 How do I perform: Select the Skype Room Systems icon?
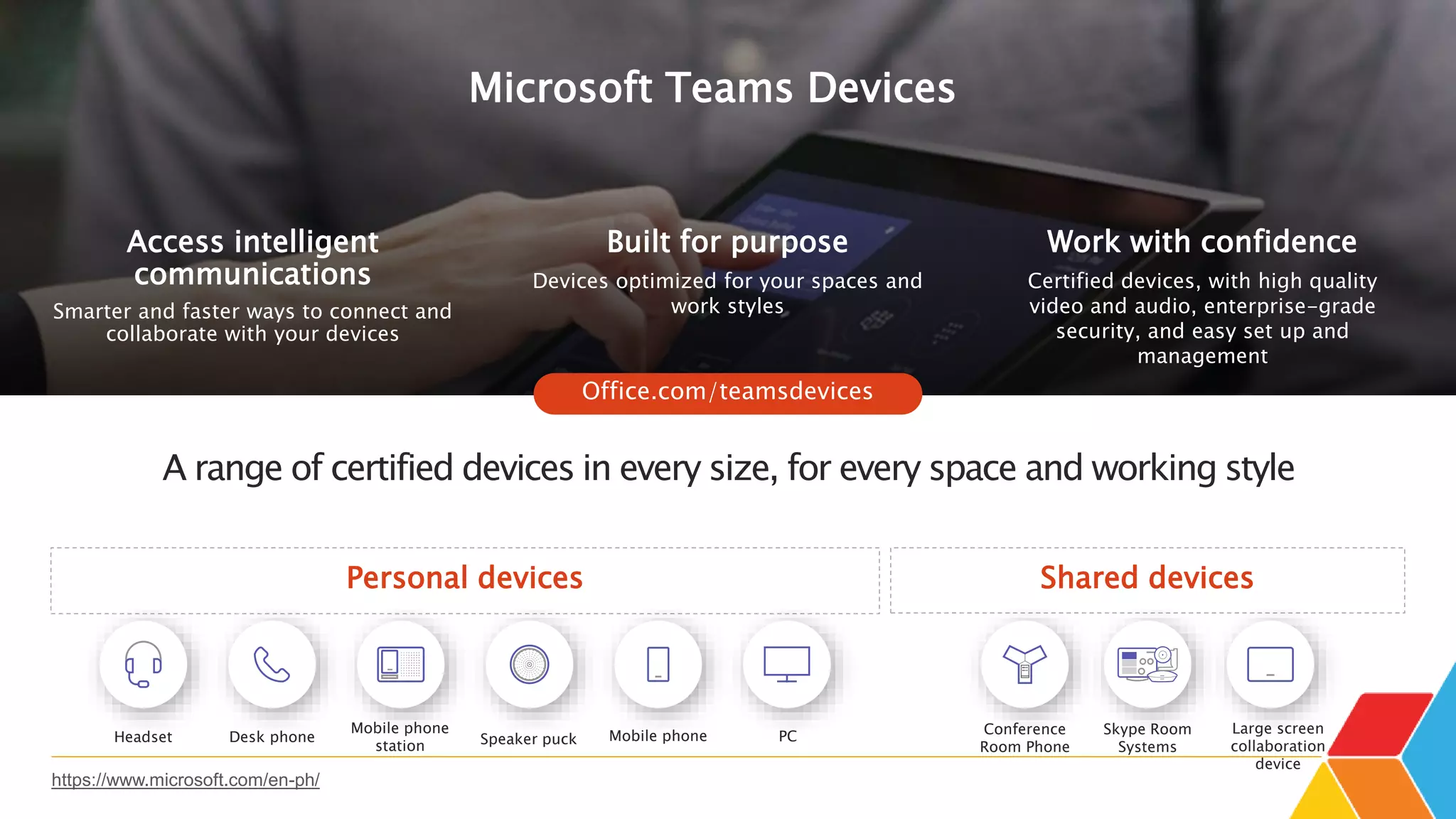click(1147, 664)
